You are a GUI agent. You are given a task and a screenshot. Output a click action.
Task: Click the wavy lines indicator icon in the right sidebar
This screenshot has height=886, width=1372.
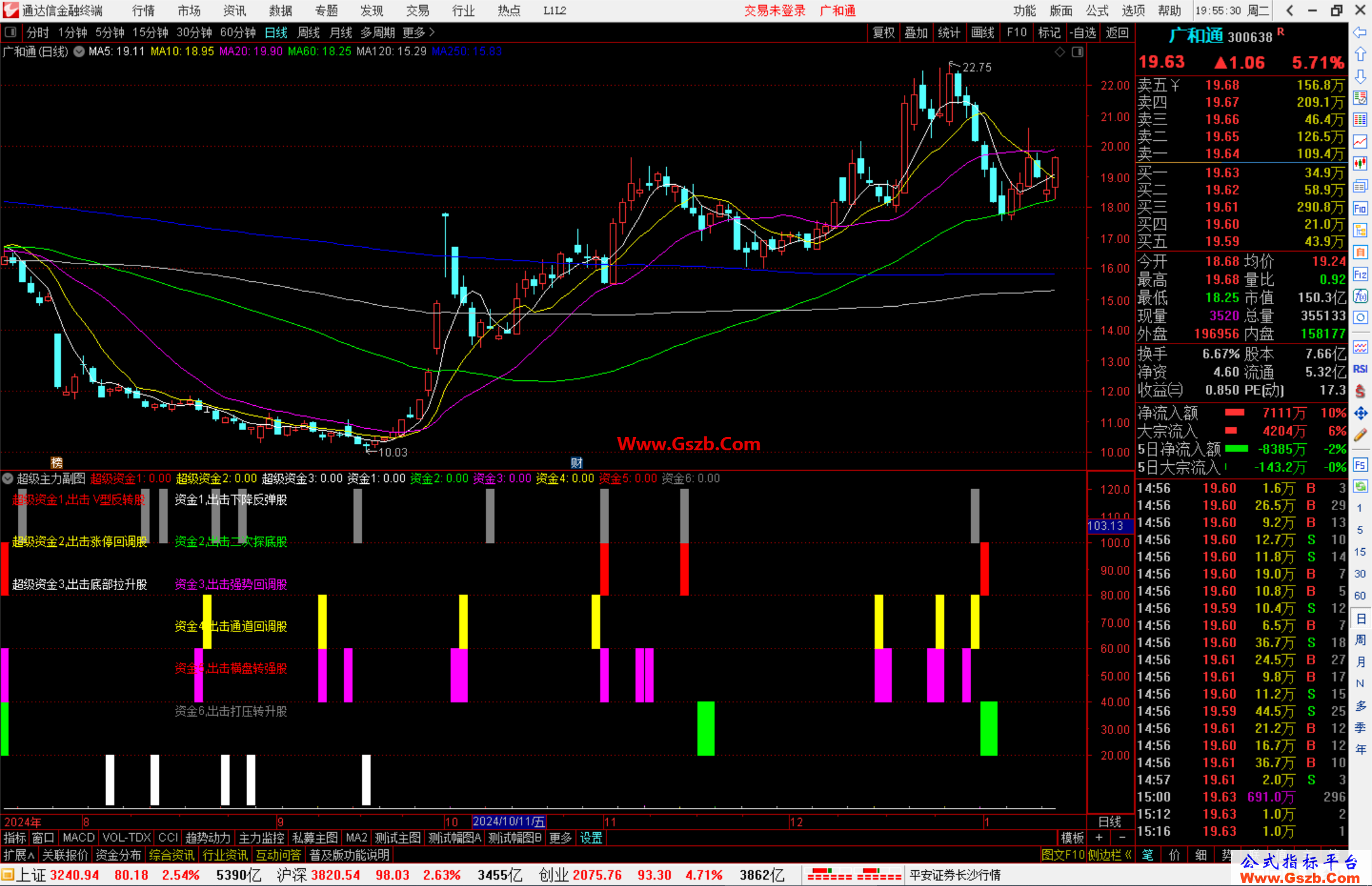1360,347
